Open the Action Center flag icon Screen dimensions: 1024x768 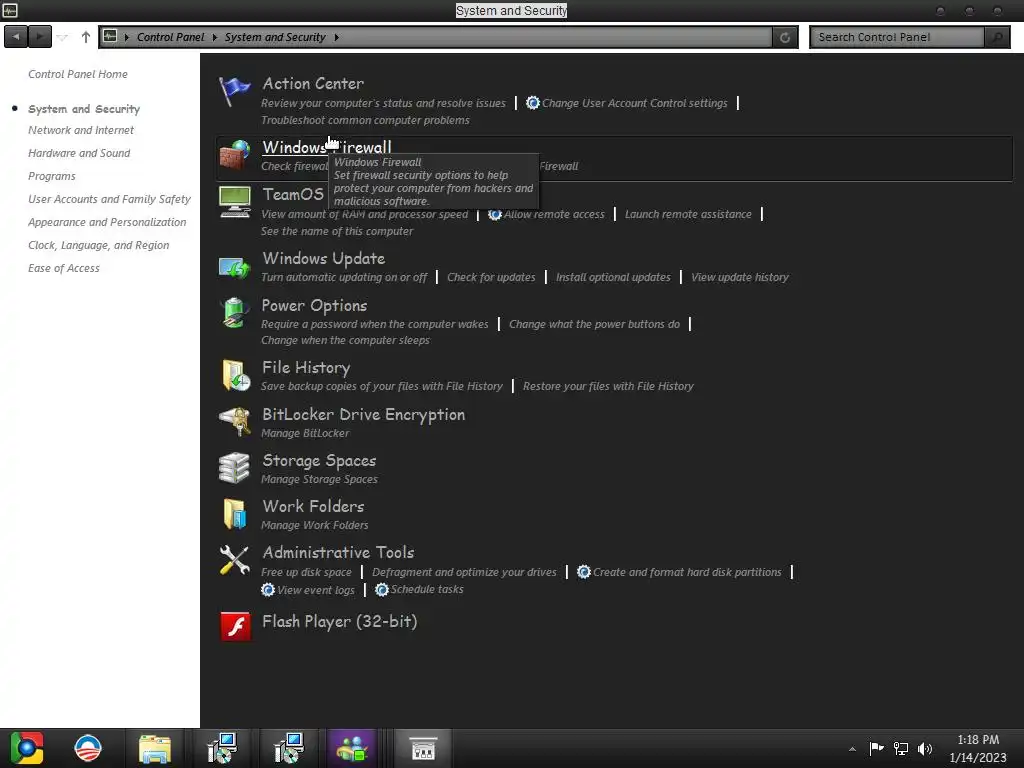(234, 91)
